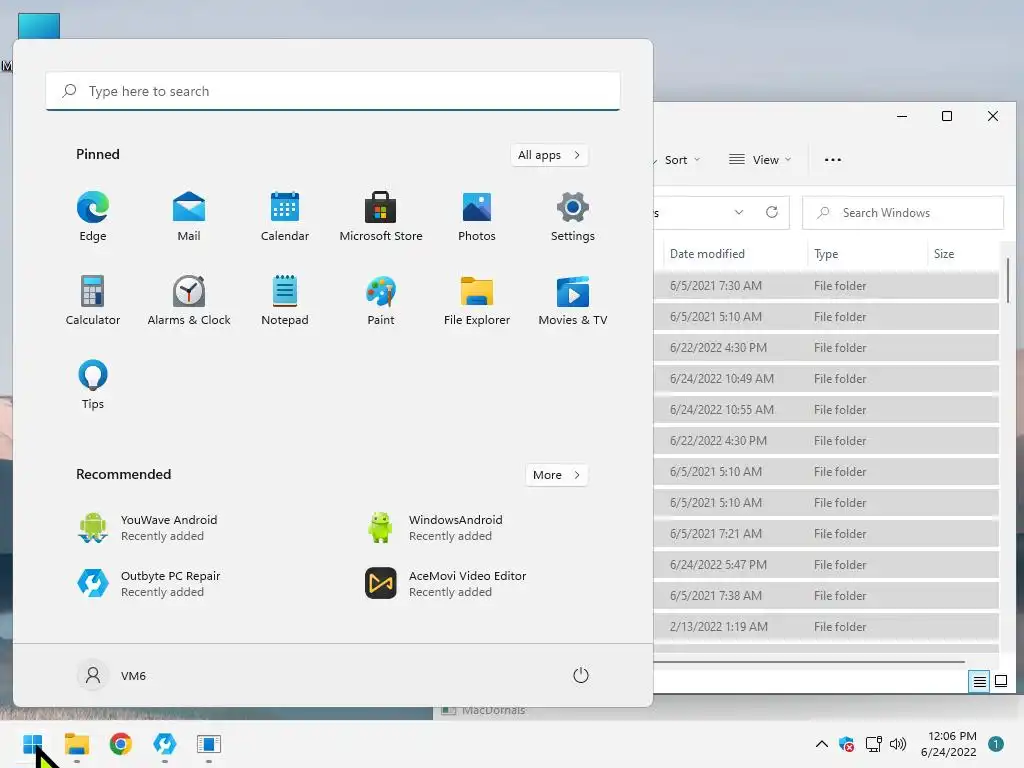Open See more menu in File Explorer
1024x768 pixels.
click(833, 160)
